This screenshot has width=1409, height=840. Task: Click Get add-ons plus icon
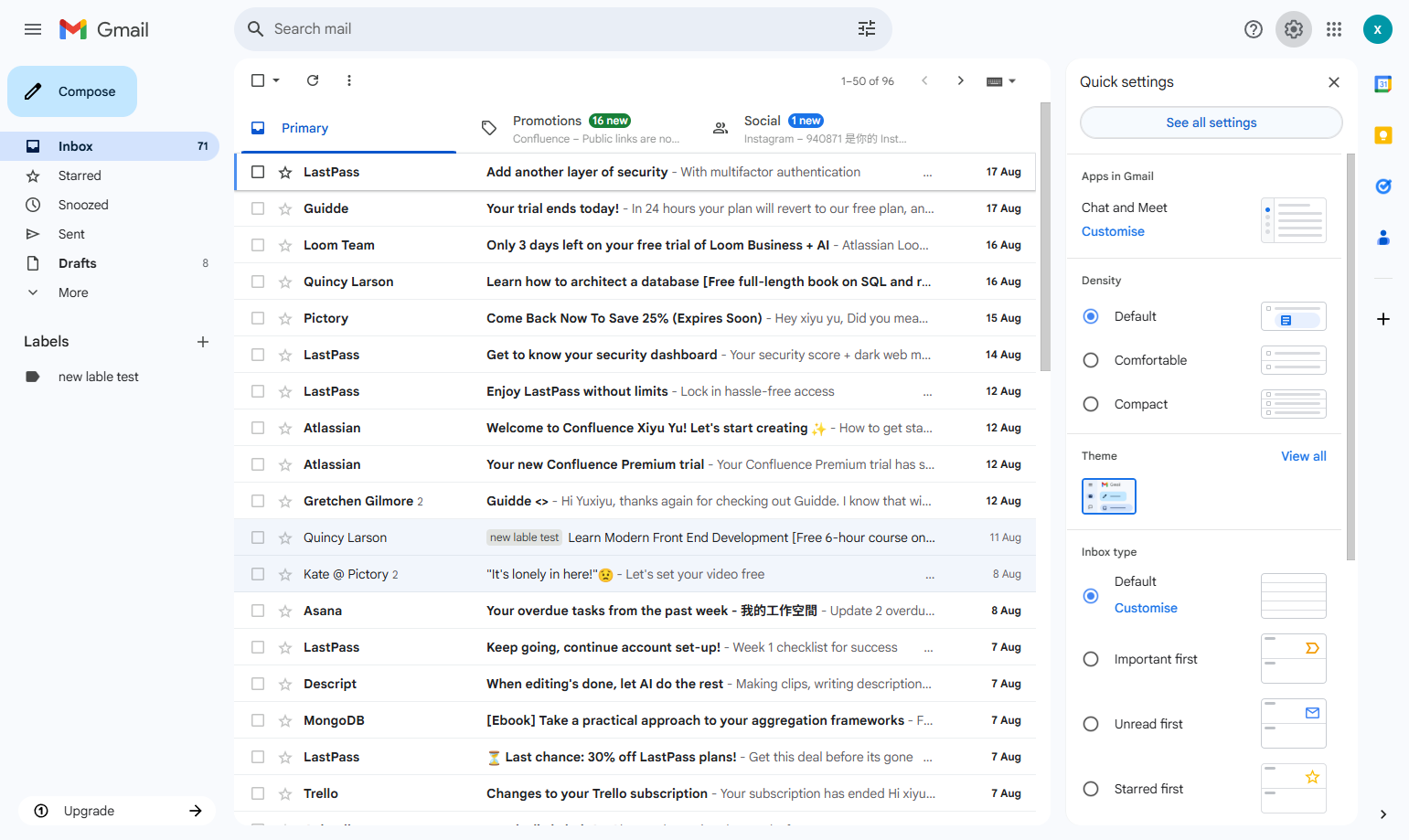tap(1383, 319)
